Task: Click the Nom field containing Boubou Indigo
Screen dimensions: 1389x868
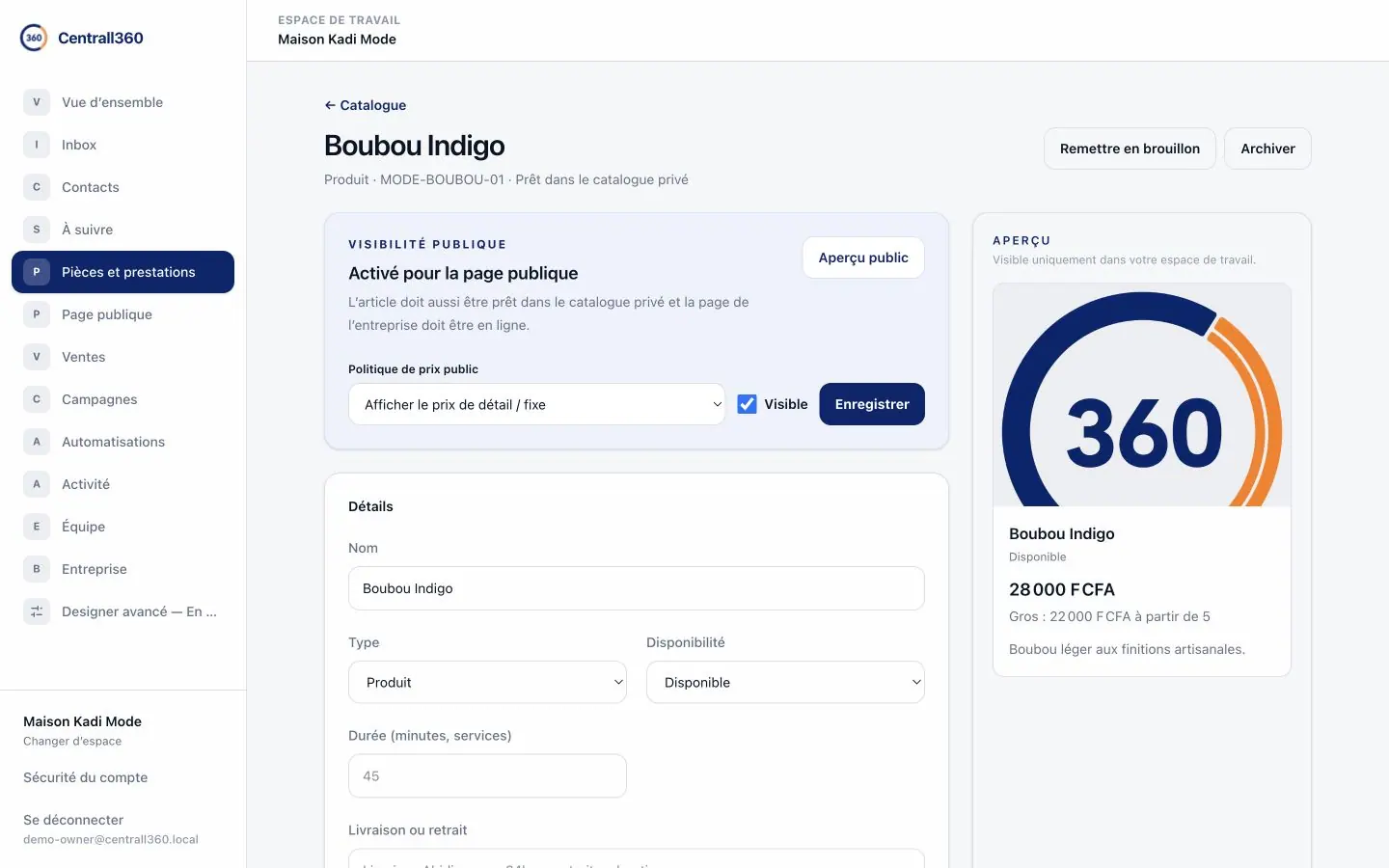Action: pos(637,588)
